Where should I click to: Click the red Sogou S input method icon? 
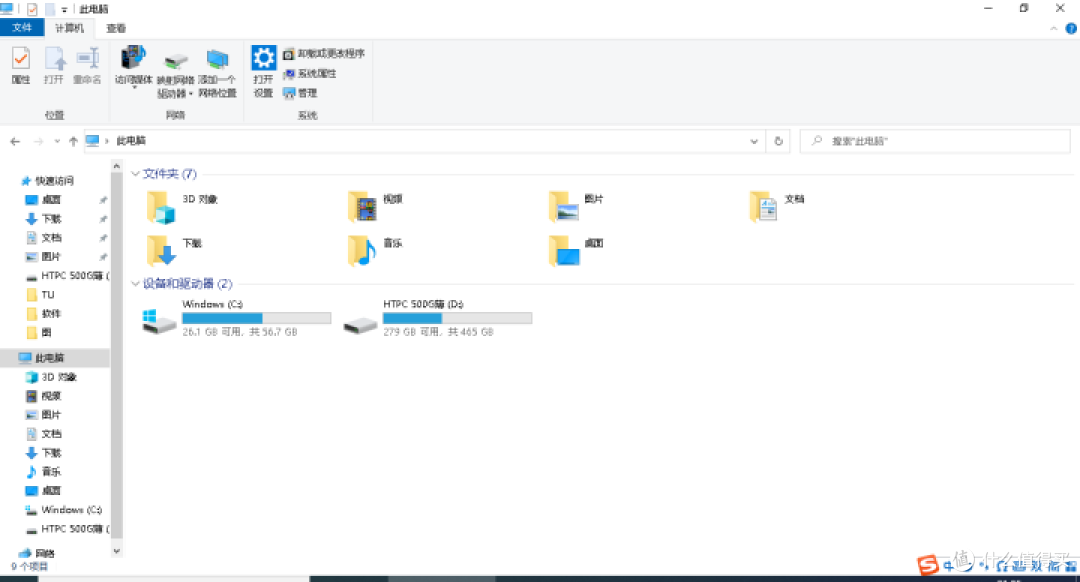click(x=927, y=565)
